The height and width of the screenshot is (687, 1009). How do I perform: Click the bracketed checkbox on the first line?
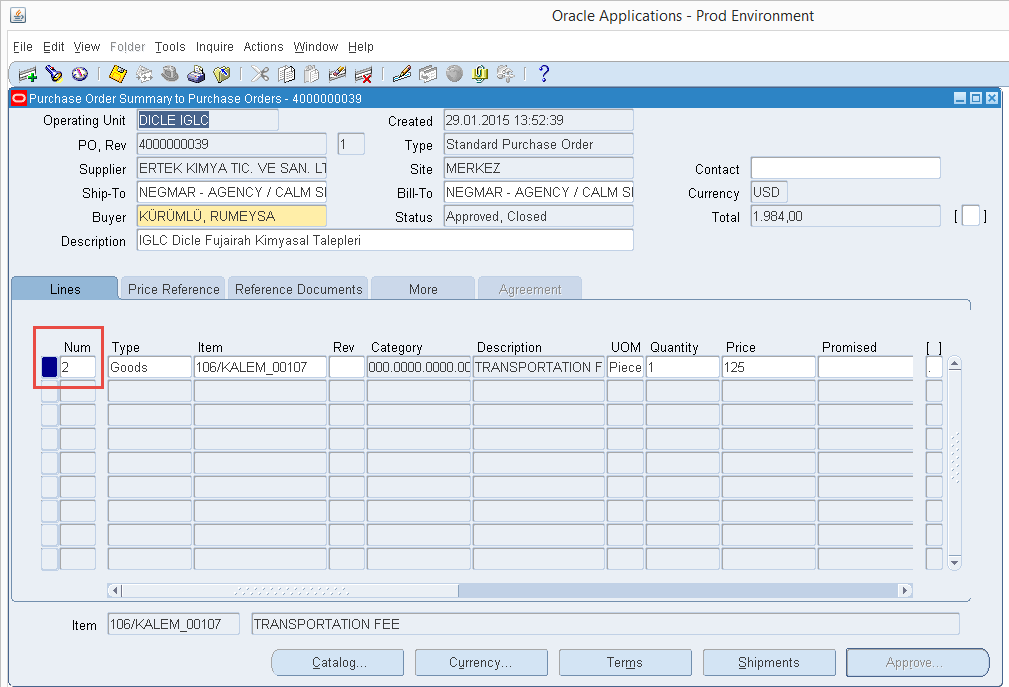coord(933,366)
